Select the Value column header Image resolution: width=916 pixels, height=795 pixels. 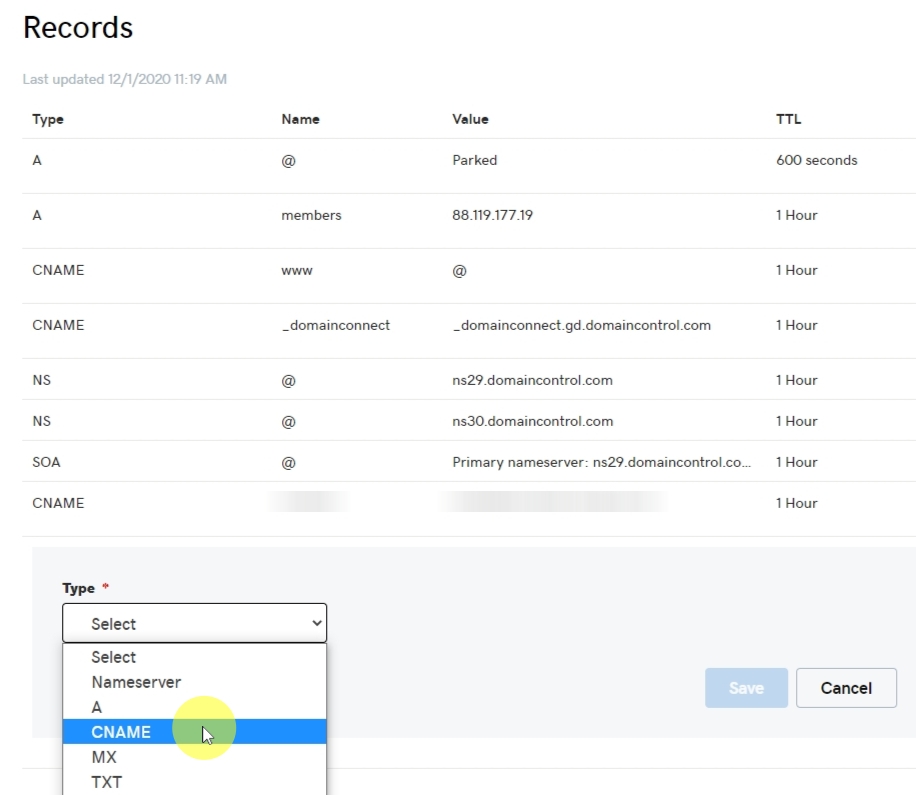(x=471, y=119)
